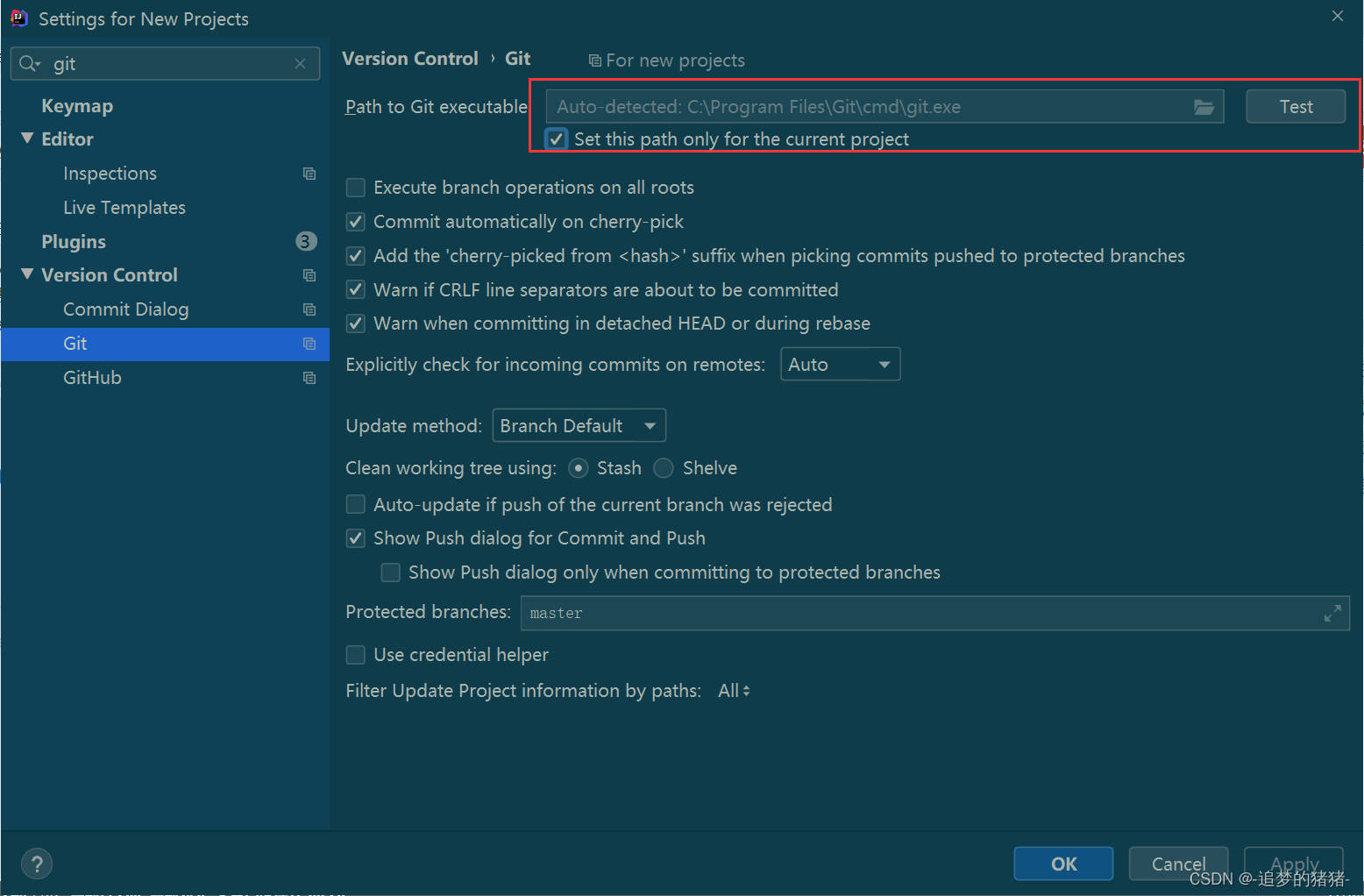Toggle Set this path only for current project

(x=556, y=139)
